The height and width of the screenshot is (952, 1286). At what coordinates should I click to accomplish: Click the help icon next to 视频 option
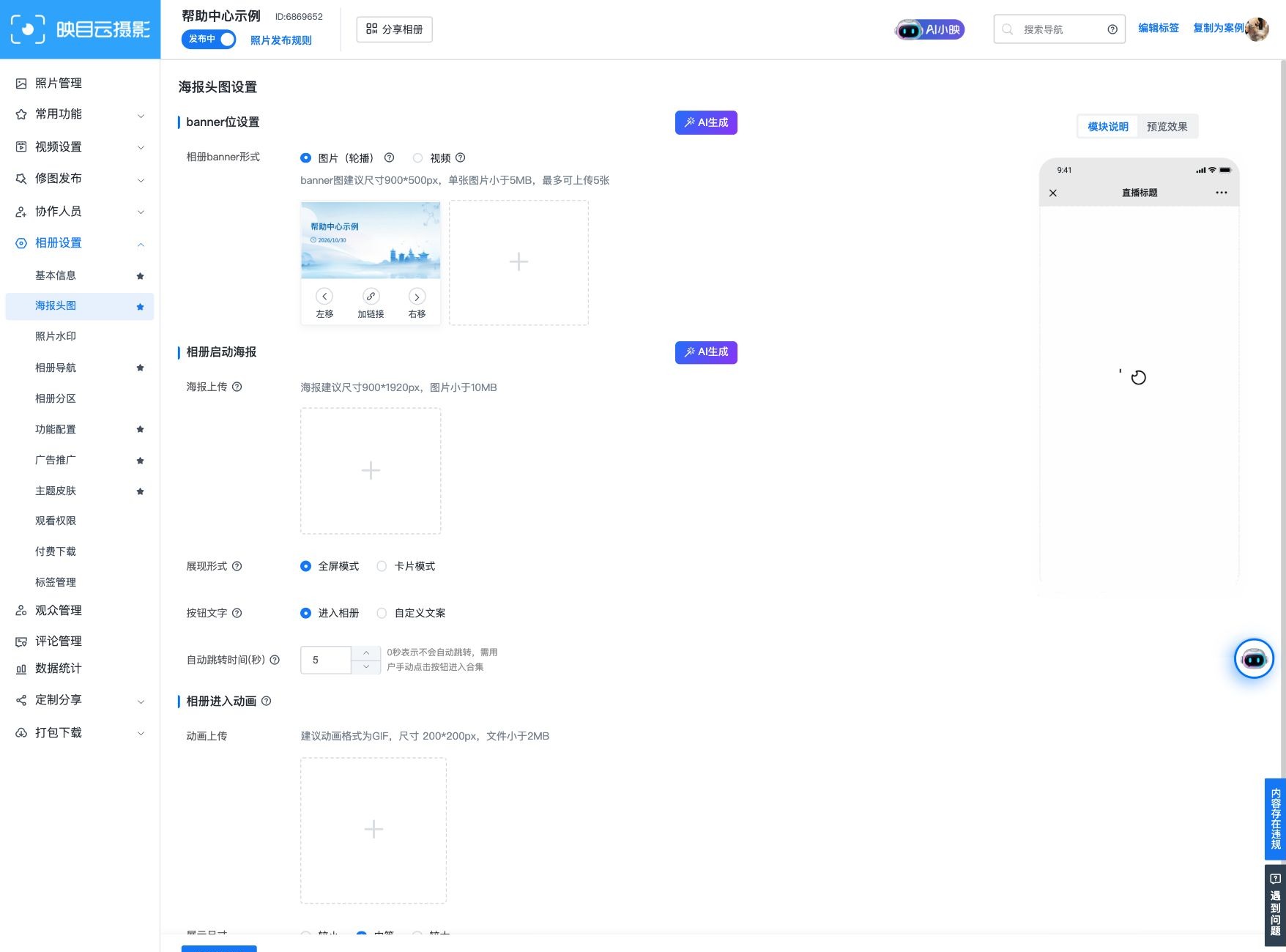(461, 157)
